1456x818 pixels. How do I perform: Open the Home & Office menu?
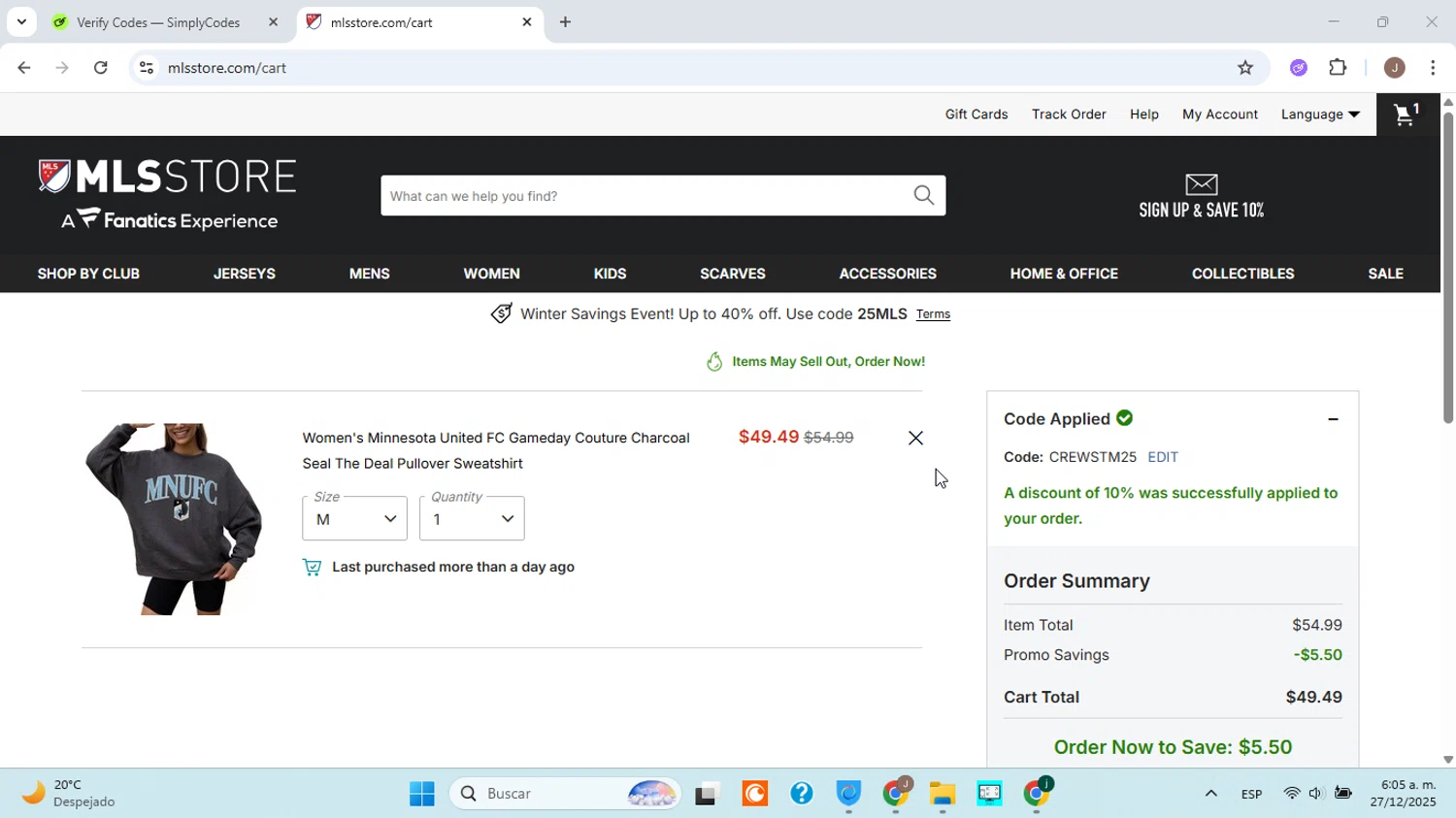click(x=1064, y=274)
